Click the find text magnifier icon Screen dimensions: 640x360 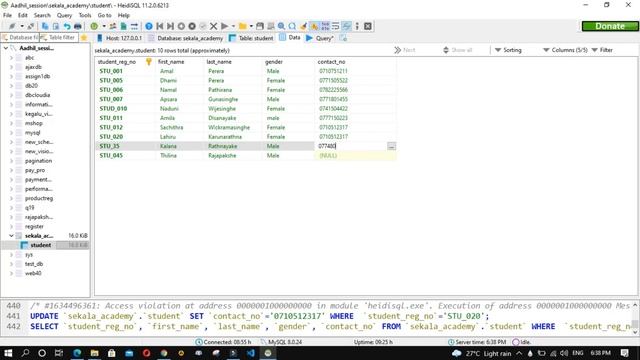pyautogui.click(x=281, y=26)
